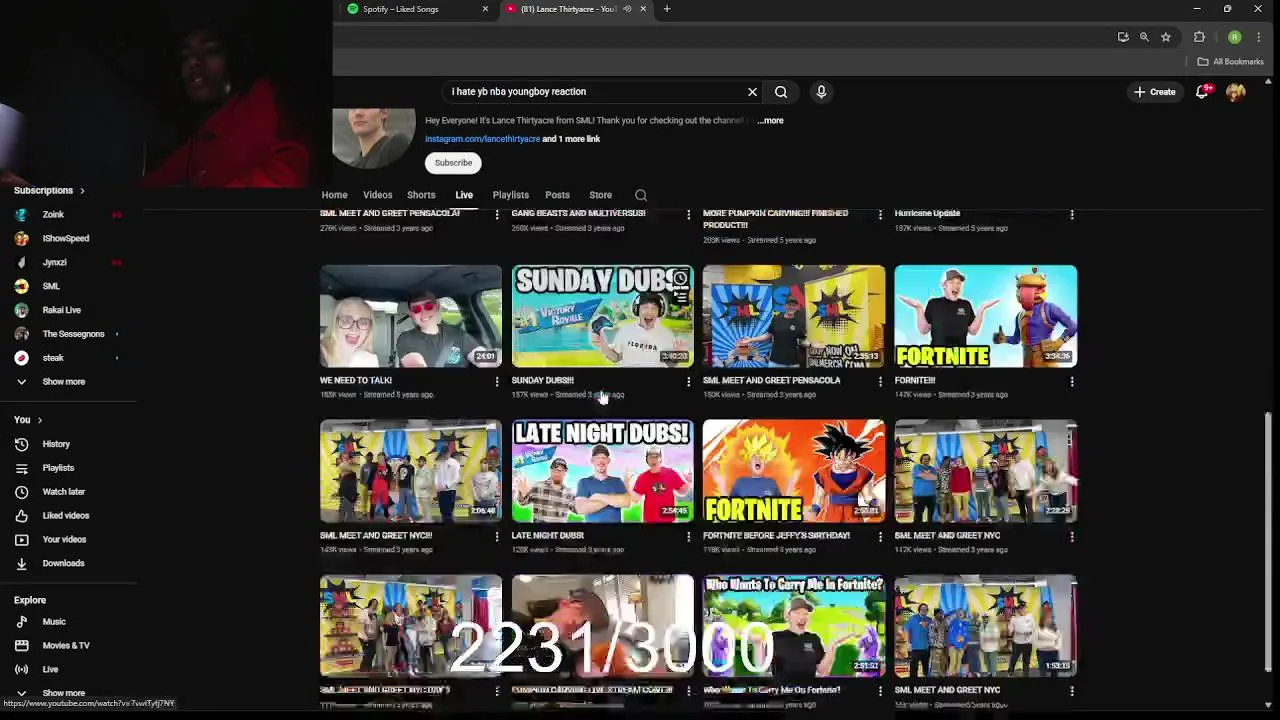Open FORTNITE BEFORE JEFFY'S BIRTHDAY thumbnail
Viewport: 1280px width, 720px height.
coord(794,471)
